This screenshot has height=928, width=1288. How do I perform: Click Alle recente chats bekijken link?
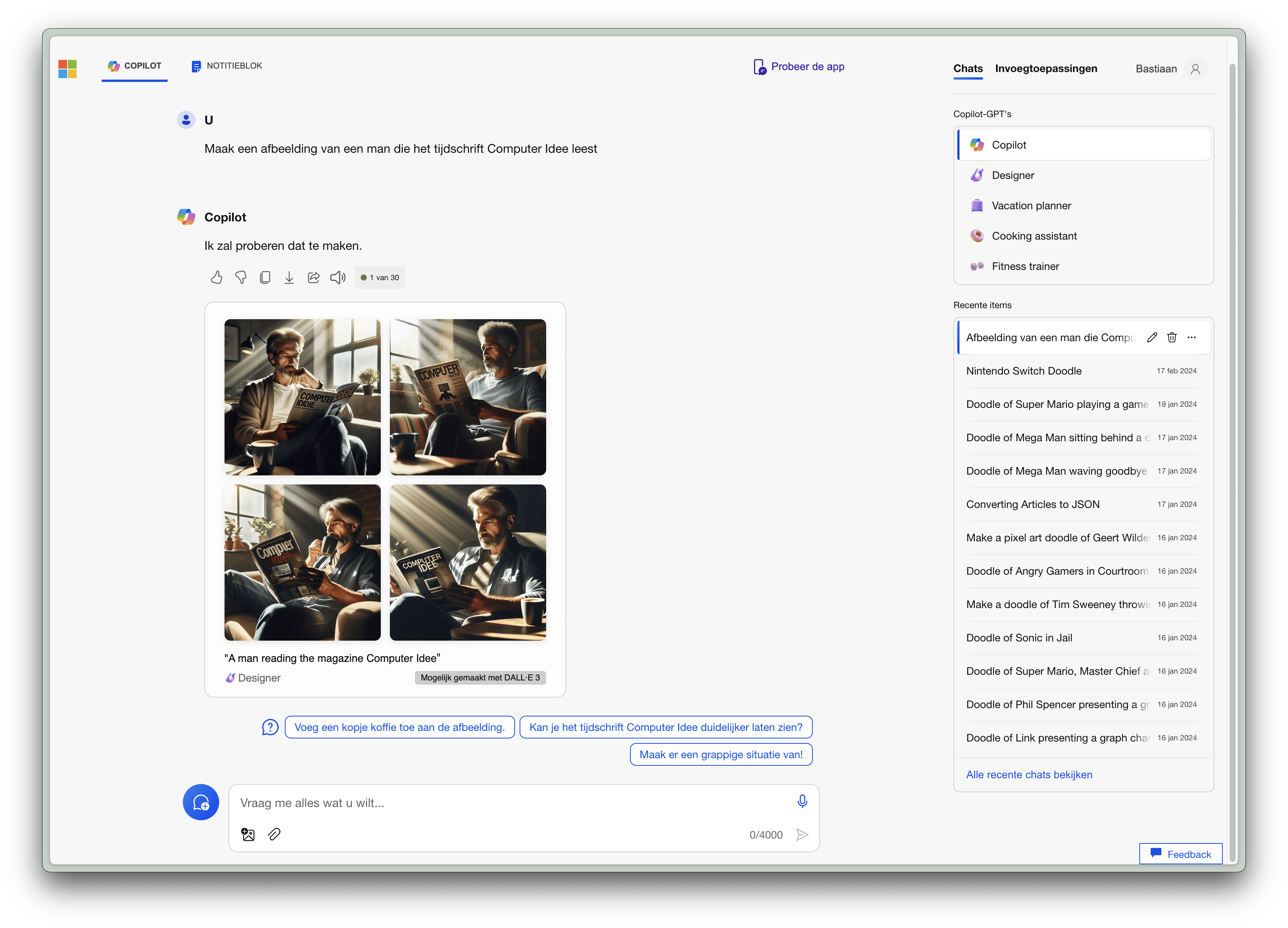click(x=1029, y=775)
